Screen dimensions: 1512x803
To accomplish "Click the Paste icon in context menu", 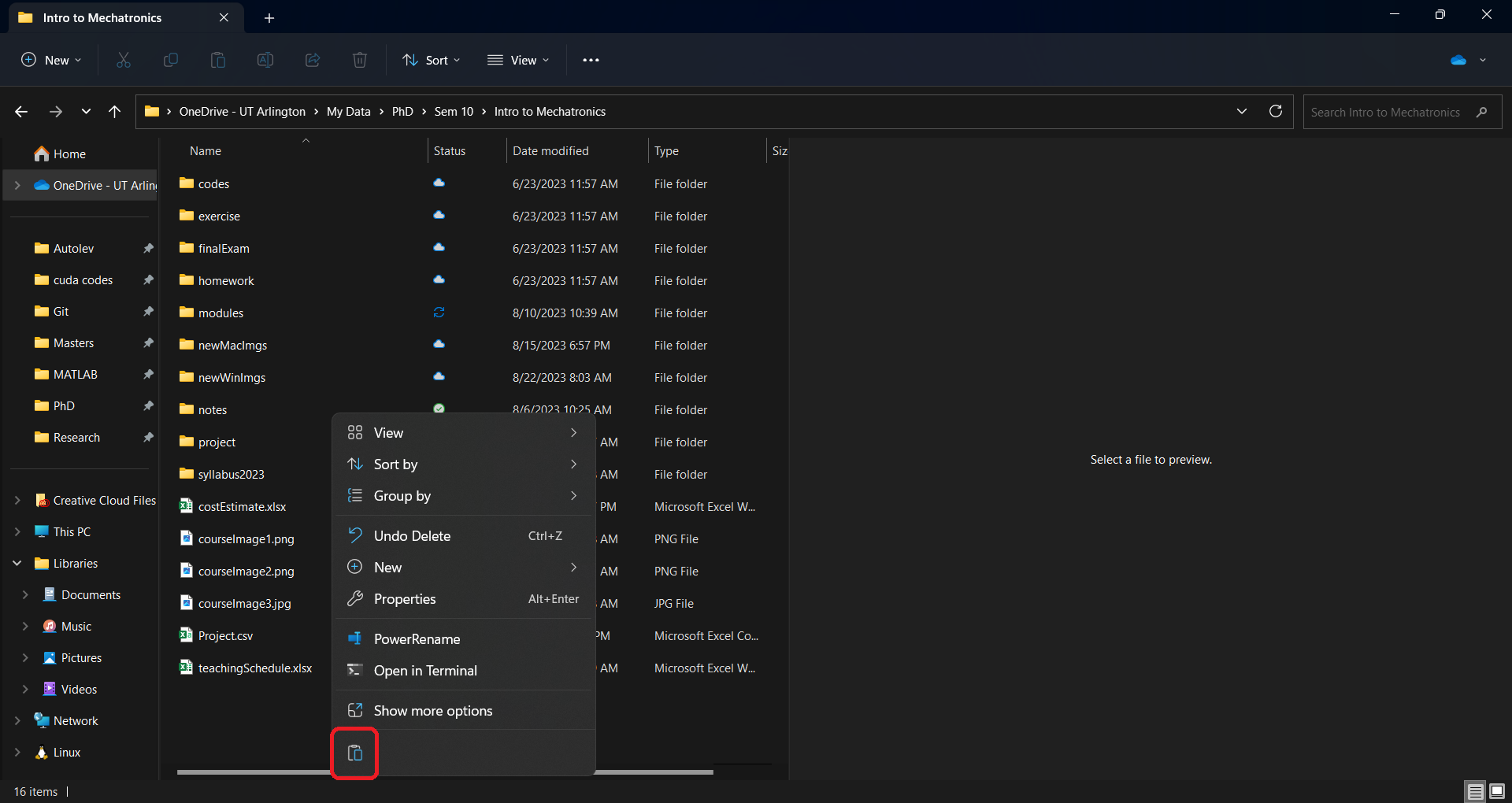I will tap(355, 753).
